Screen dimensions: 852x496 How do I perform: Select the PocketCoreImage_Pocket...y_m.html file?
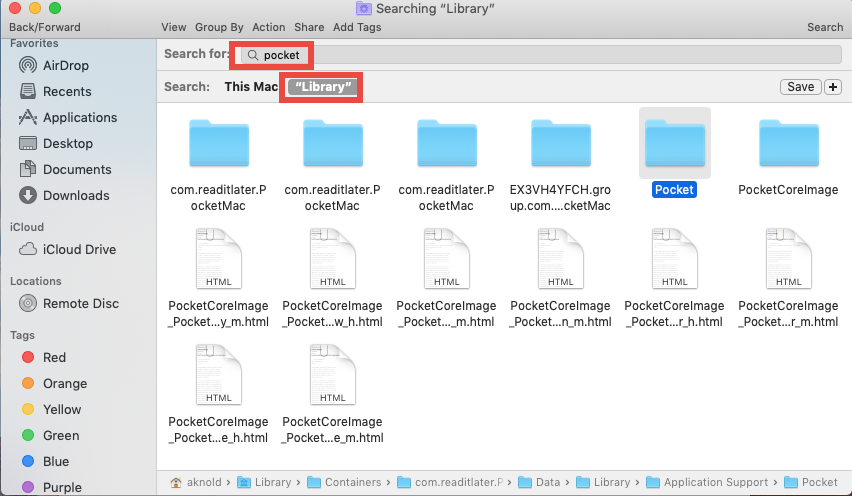click(x=218, y=278)
